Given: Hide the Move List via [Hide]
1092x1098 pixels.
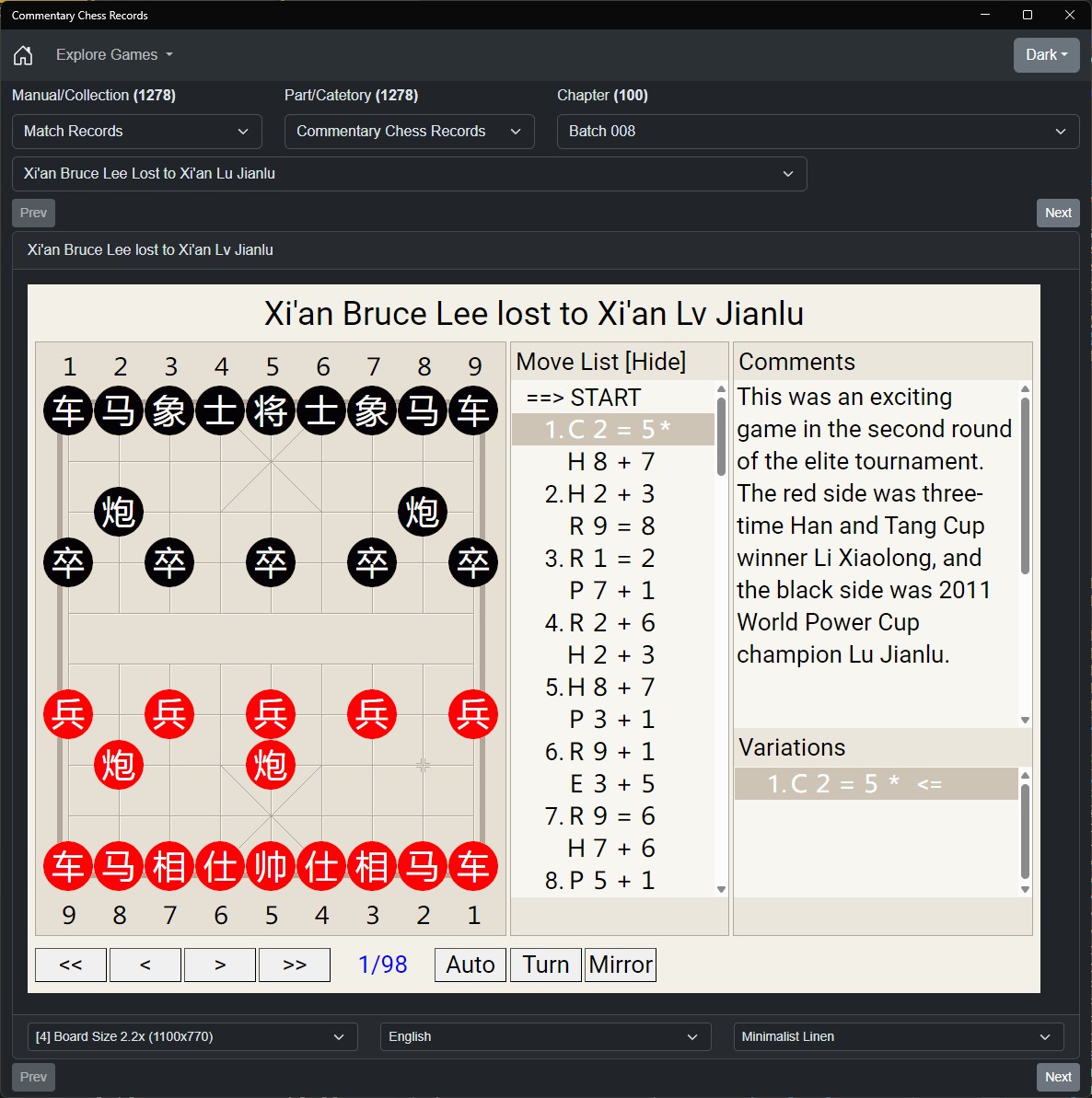Looking at the screenshot, I should (x=656, y=362).
